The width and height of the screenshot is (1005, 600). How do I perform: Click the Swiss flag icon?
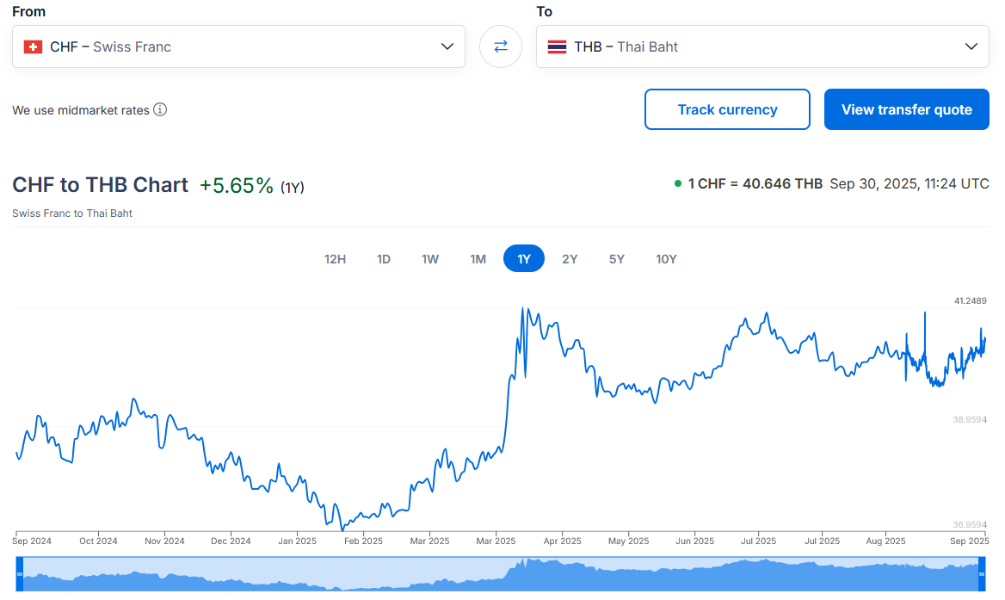pos(33,47)
